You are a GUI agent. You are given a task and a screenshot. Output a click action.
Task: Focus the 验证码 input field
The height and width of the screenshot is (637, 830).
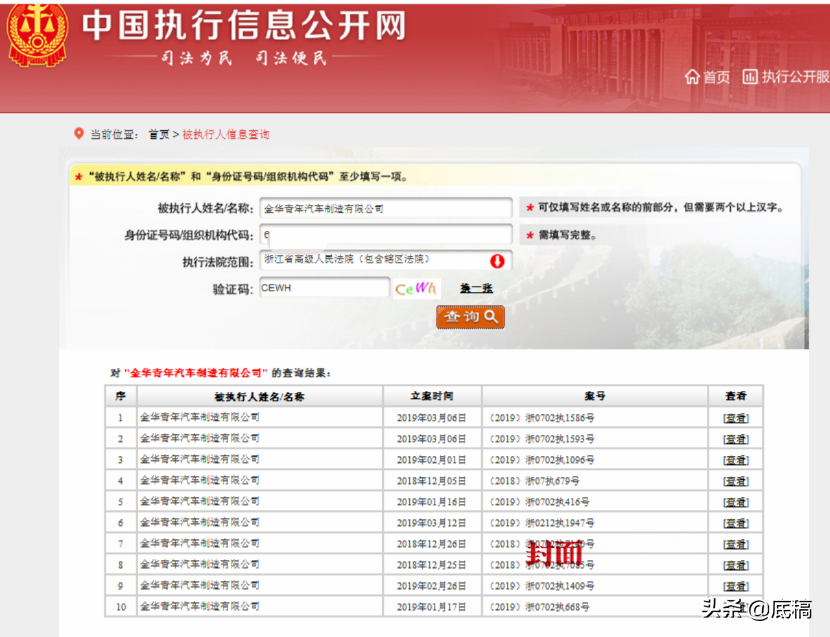pos(324,288)
